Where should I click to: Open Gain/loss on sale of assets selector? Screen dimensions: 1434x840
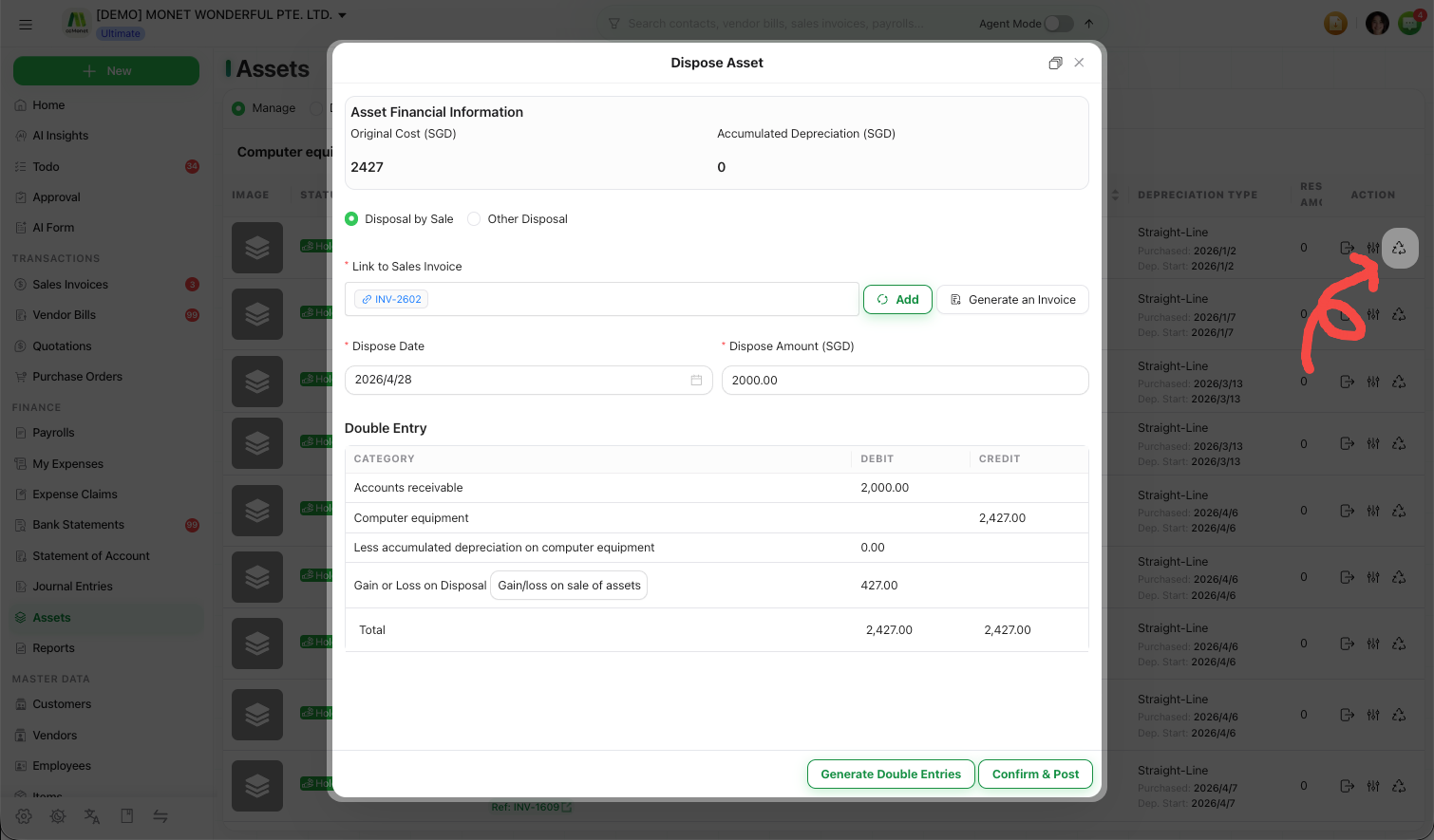[x=569, y=586]
